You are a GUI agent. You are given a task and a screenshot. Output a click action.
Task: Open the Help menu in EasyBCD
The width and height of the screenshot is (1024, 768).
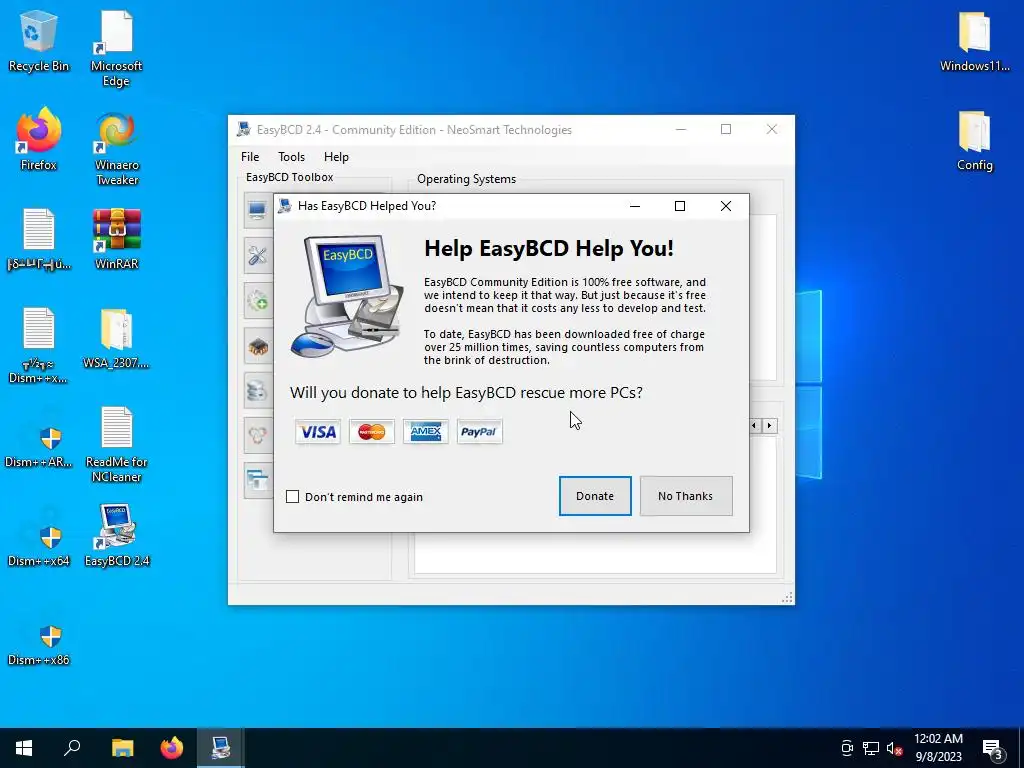[x=336, y=157]
